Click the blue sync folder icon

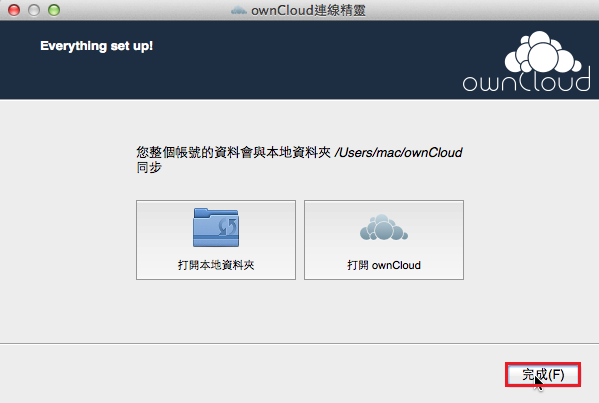[x=216, y=227]
